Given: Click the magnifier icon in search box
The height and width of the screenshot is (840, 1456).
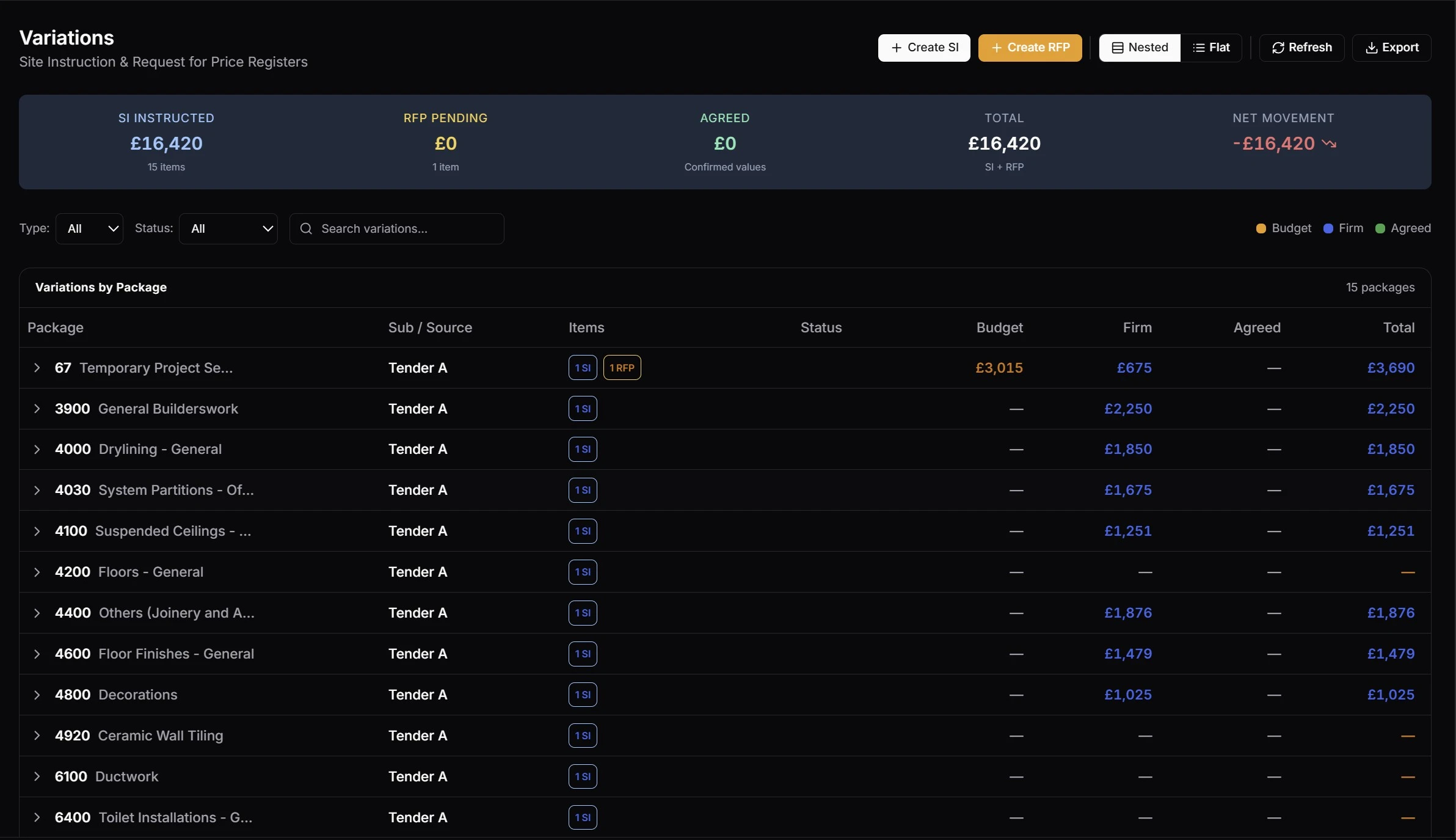Looking at the screenshot, I should [306, 228].
